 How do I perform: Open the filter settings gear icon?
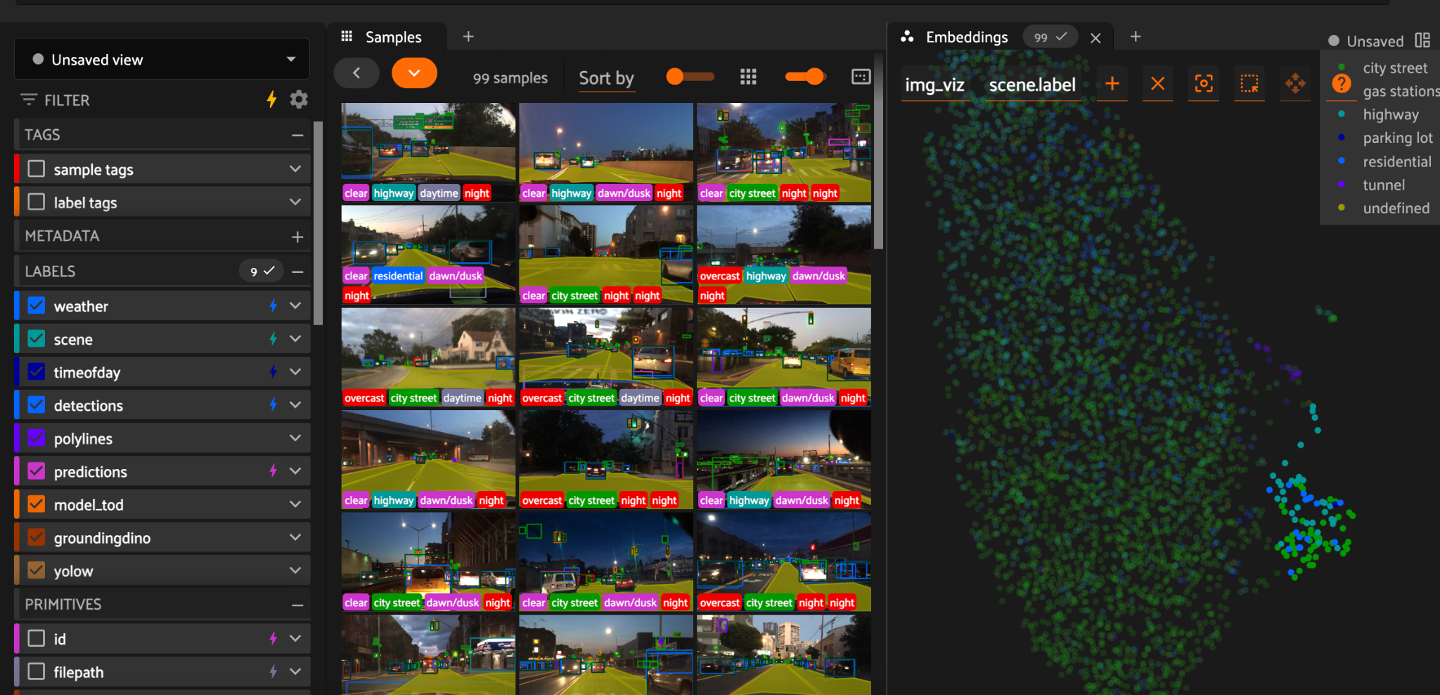(298, 100)
